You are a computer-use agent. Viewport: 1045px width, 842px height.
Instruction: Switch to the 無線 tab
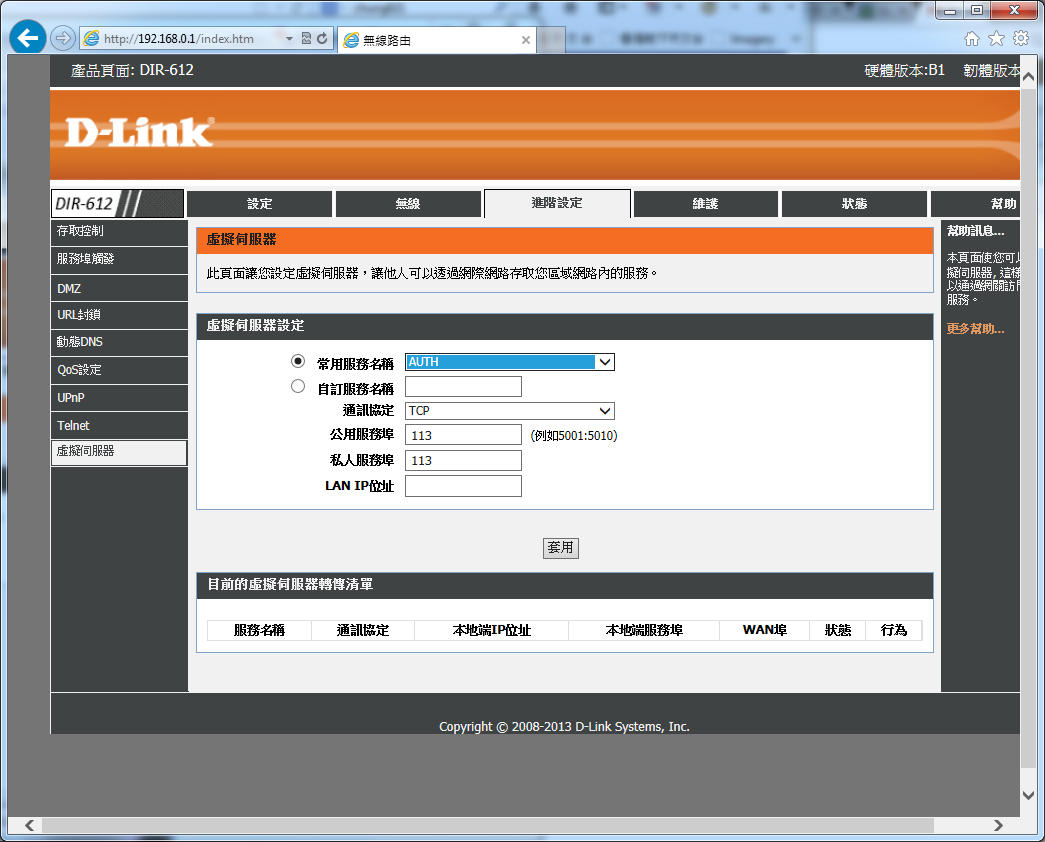point(407,204)
